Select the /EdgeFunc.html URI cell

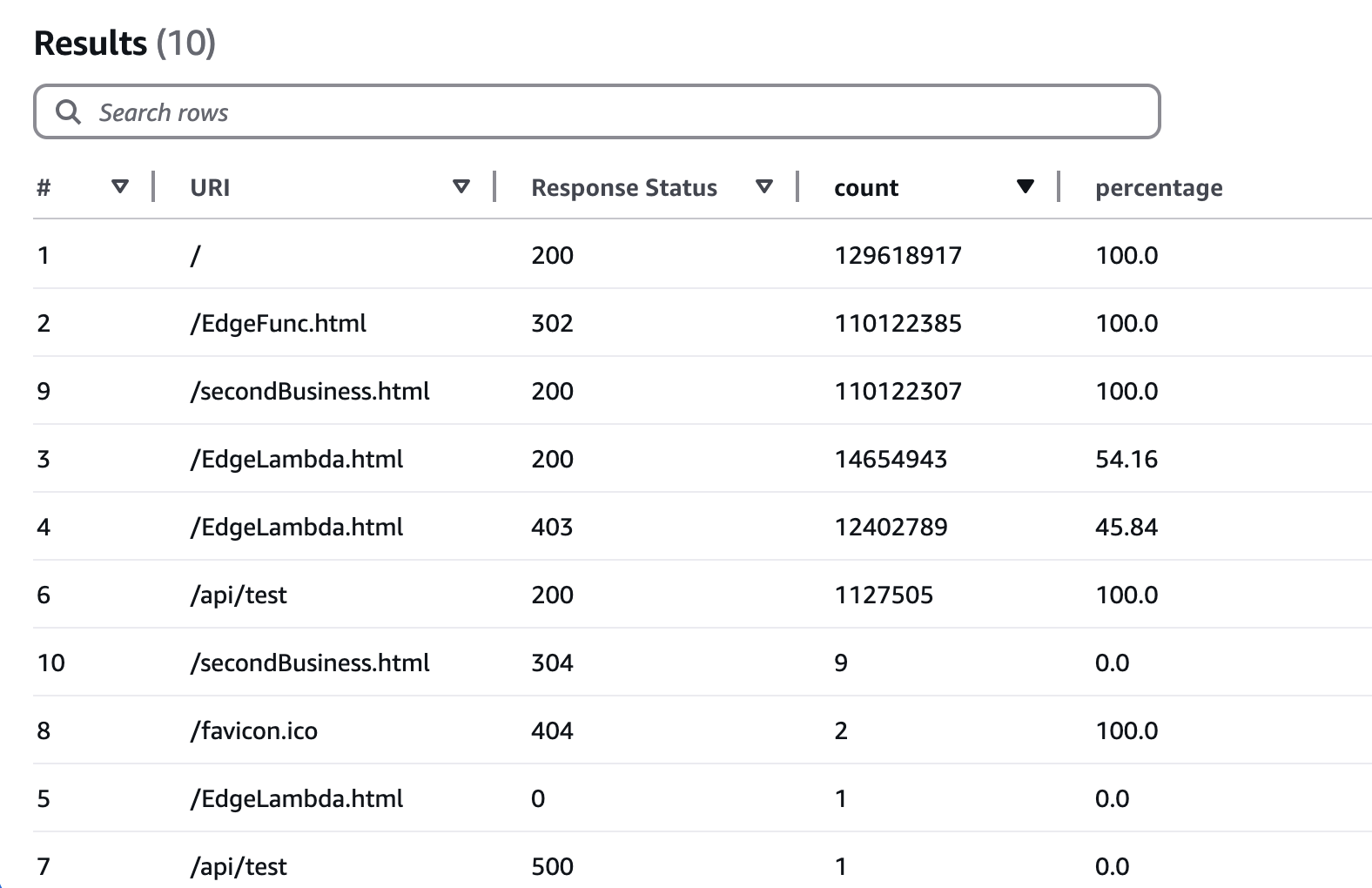tap(279, 323)
